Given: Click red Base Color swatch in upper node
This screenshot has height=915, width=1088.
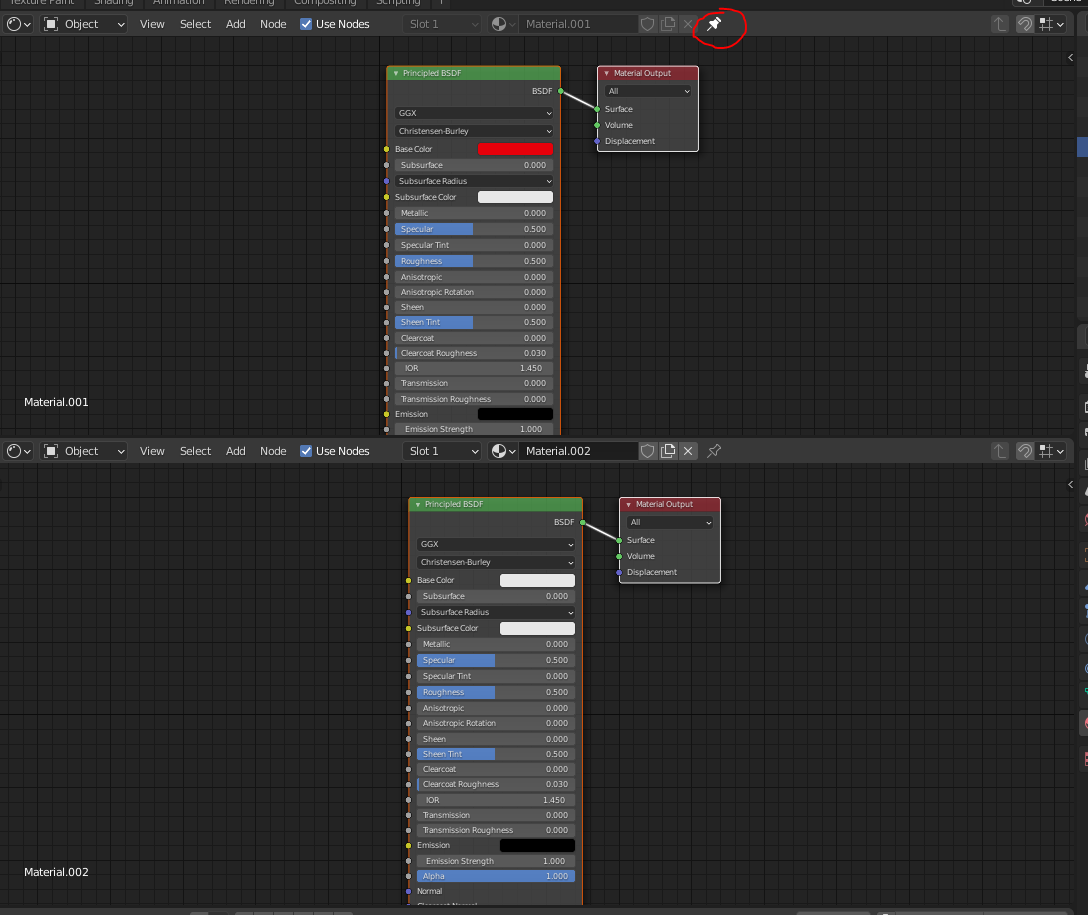Looking at the screenshot, I should pos(516,149).
